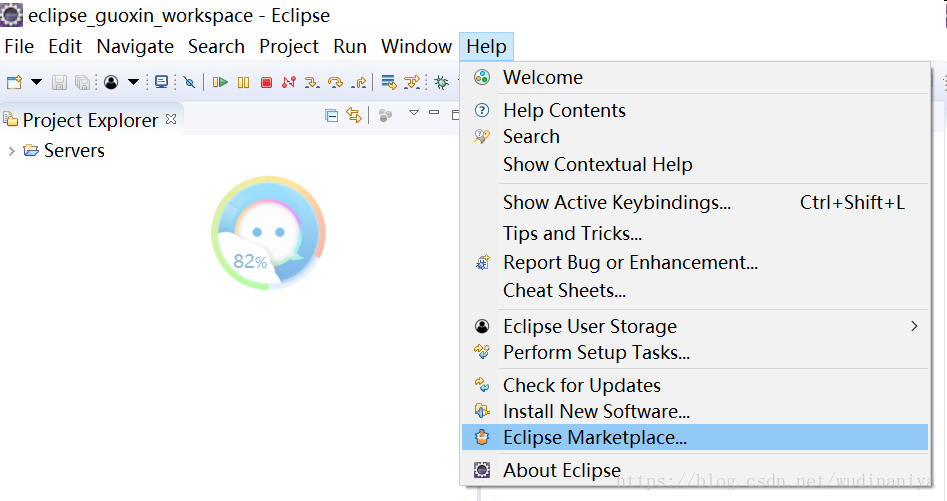Click the Save All toolbar icon
This screenshot has width=947, height=501.
(82, 82)
